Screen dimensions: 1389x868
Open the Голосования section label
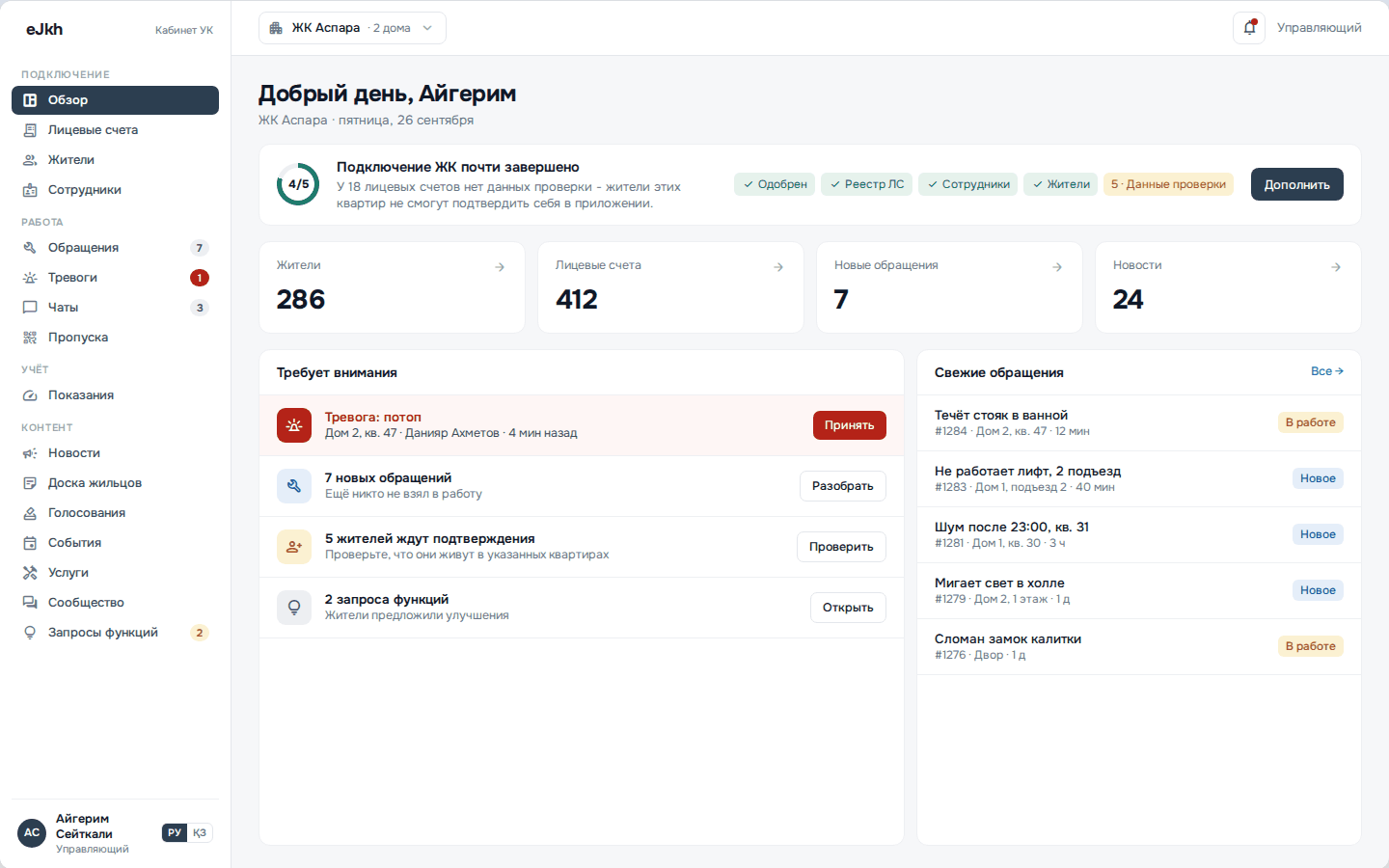point(87,513)
